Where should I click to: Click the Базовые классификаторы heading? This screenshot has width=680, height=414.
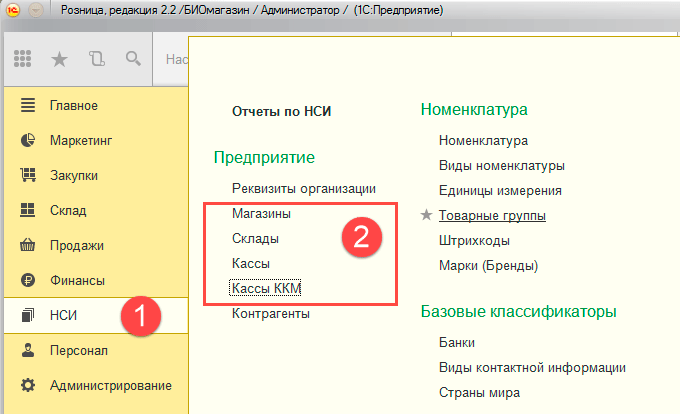[518, 311]
